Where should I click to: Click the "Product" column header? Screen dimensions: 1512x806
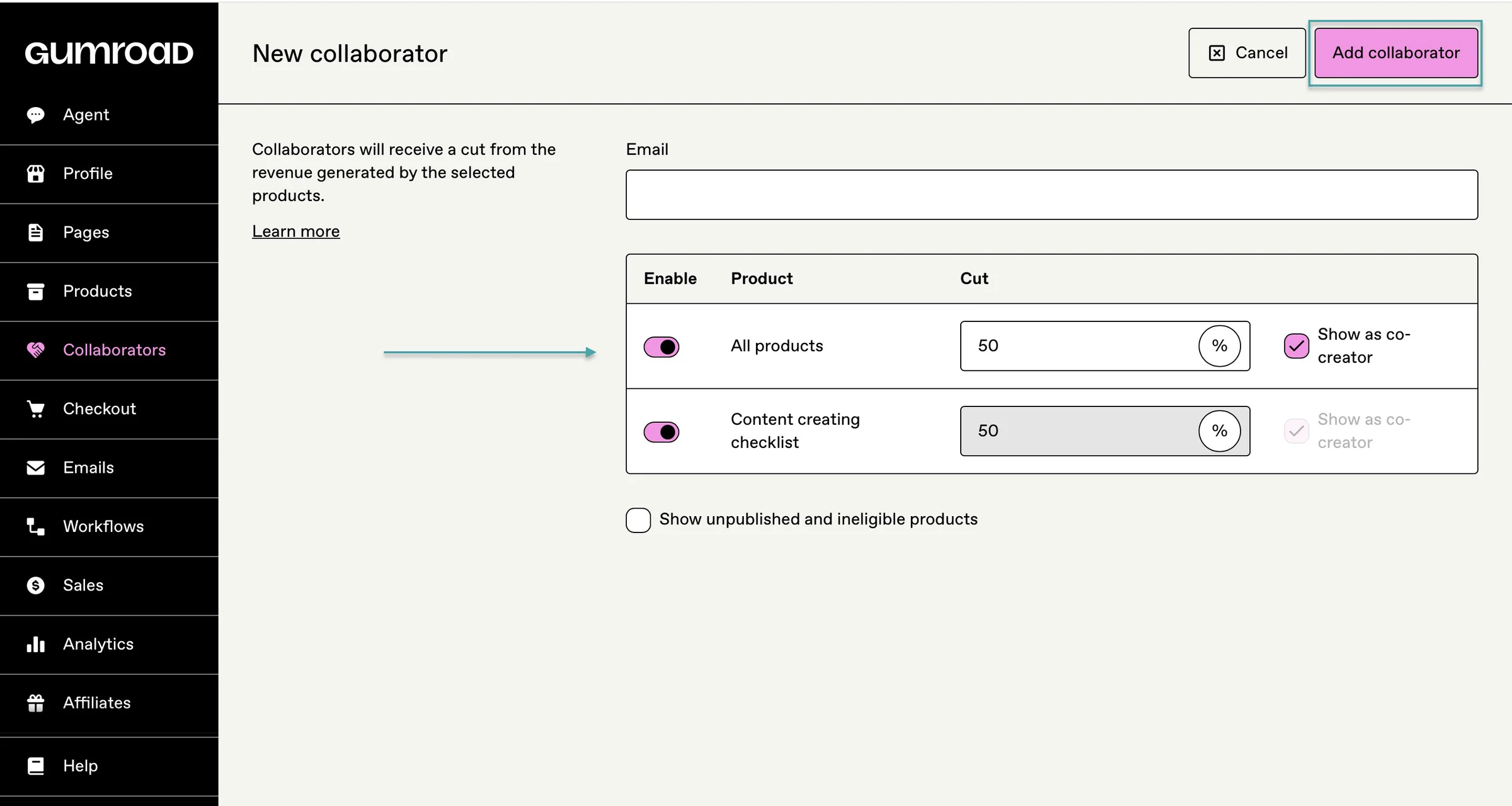pos(762,279)
